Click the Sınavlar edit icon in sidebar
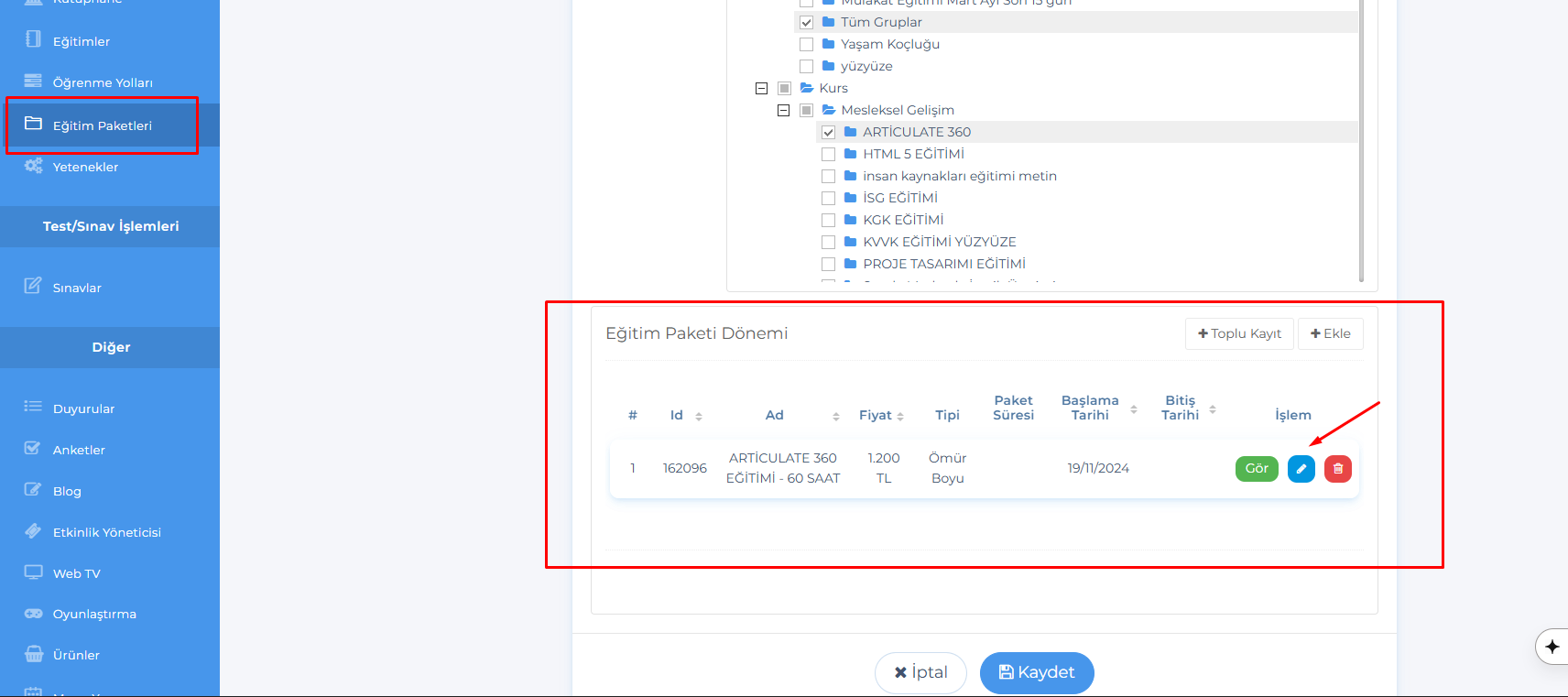 click(33, 286)
